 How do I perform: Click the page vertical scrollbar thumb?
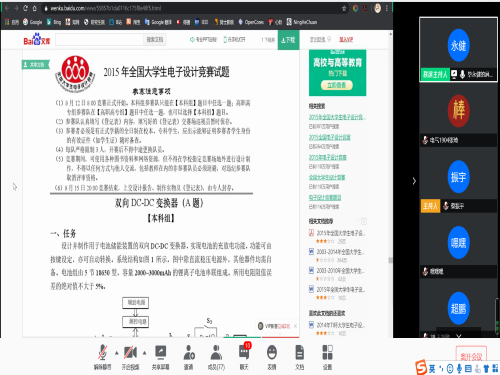390,260
